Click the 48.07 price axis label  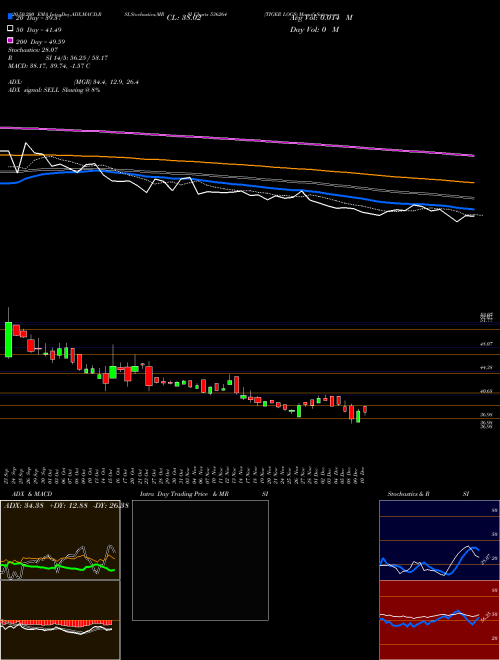click(486, 344)
